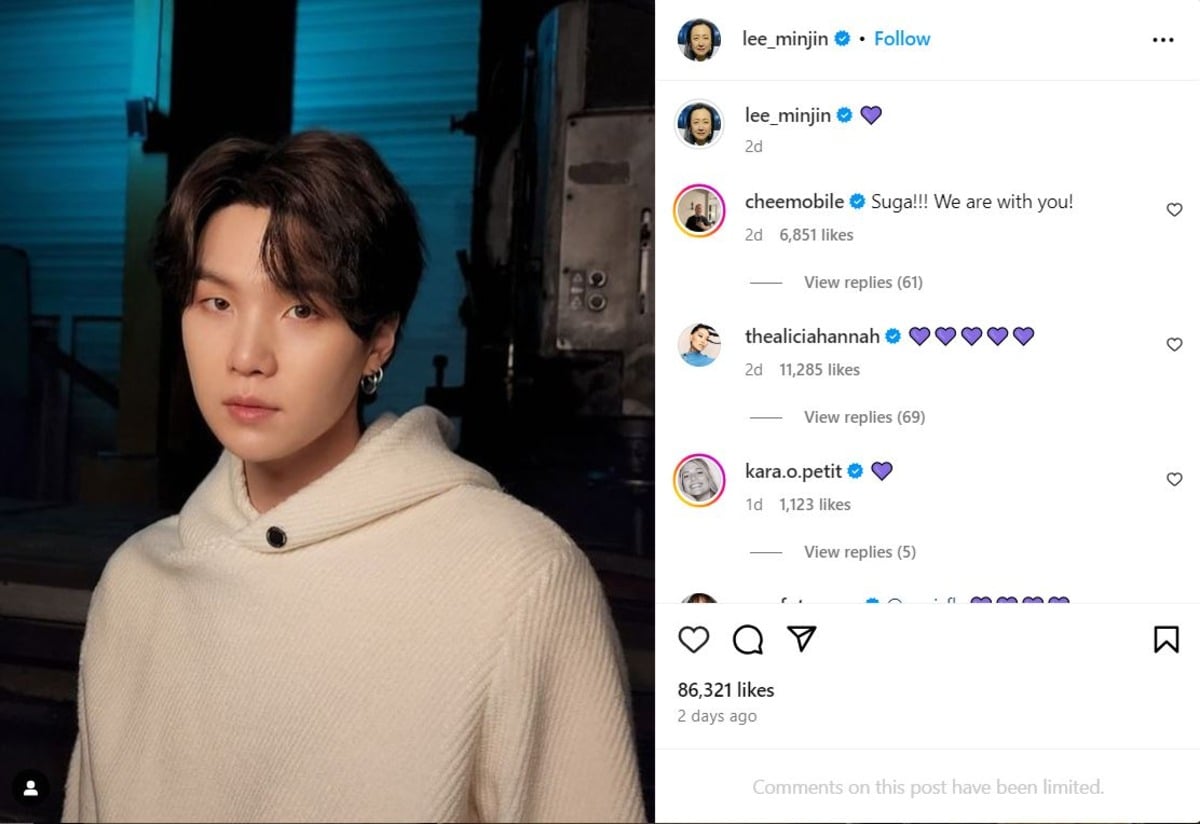Open the three-dots more options menu

point(1163,40)
